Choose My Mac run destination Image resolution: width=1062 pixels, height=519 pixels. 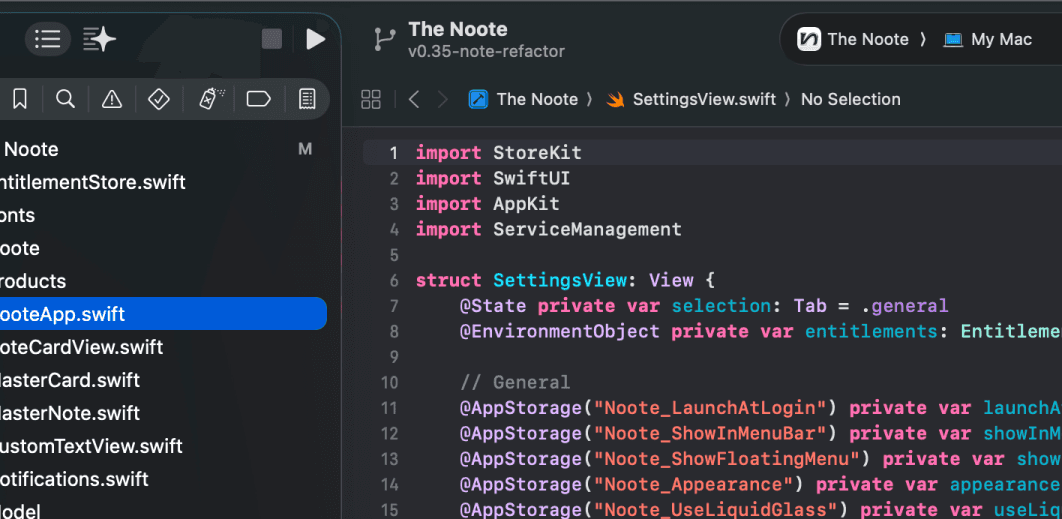pos(987,39)
